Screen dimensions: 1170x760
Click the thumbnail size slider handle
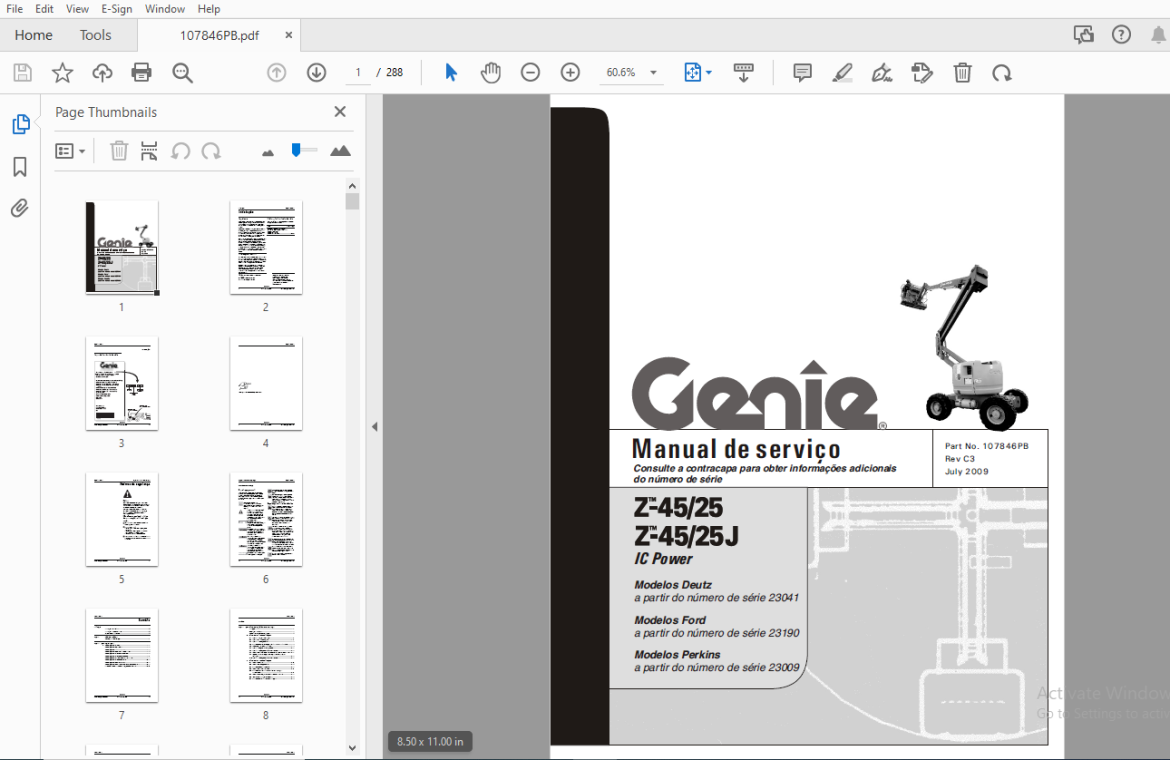[296, 150]
